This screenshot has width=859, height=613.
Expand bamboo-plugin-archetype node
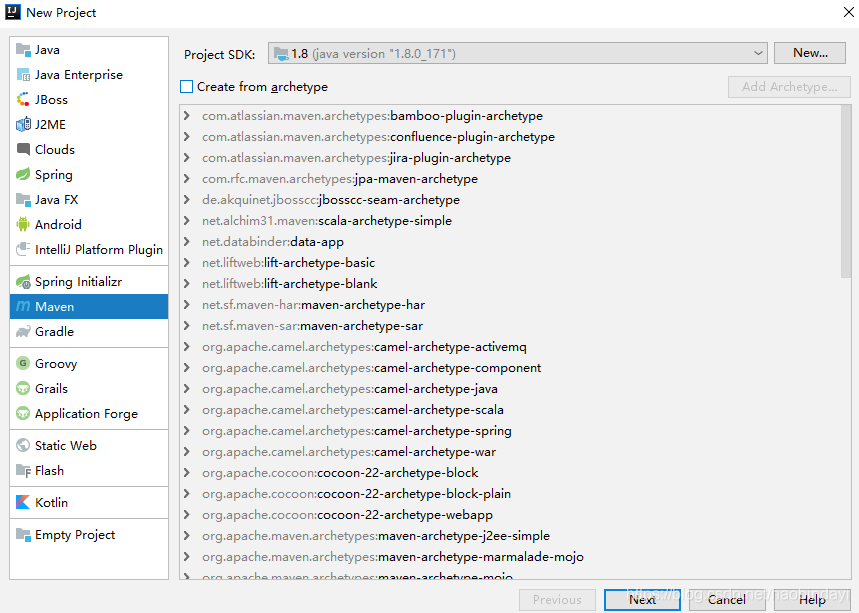tap(187, 116)
